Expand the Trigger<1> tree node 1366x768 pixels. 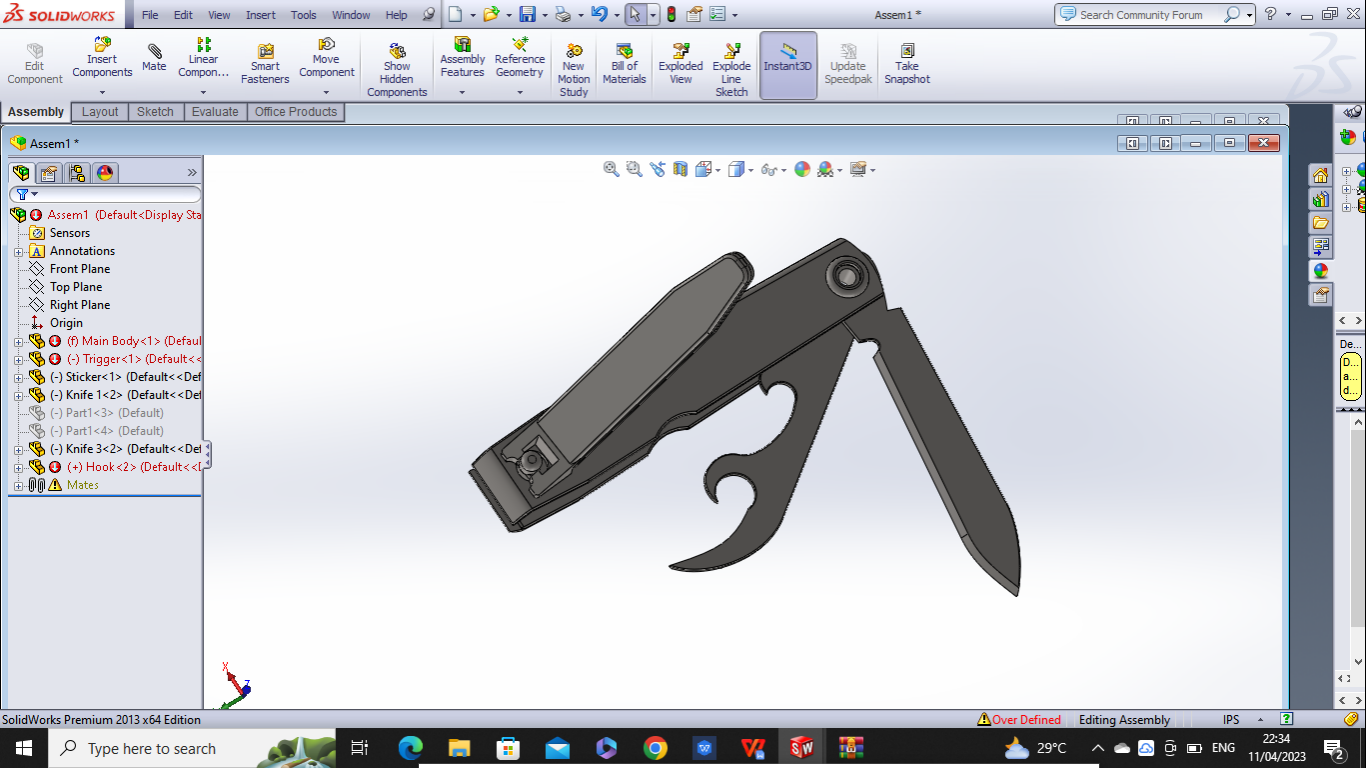(x=18, y=359)
